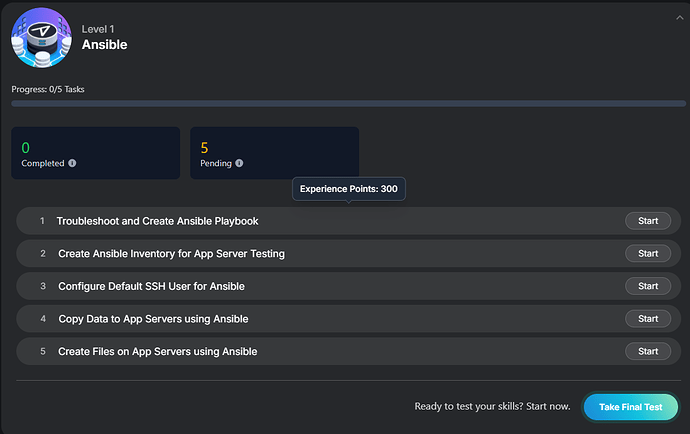
Task: Click the Completed count card
Action: pyautogui.click(x=95, y=152)
